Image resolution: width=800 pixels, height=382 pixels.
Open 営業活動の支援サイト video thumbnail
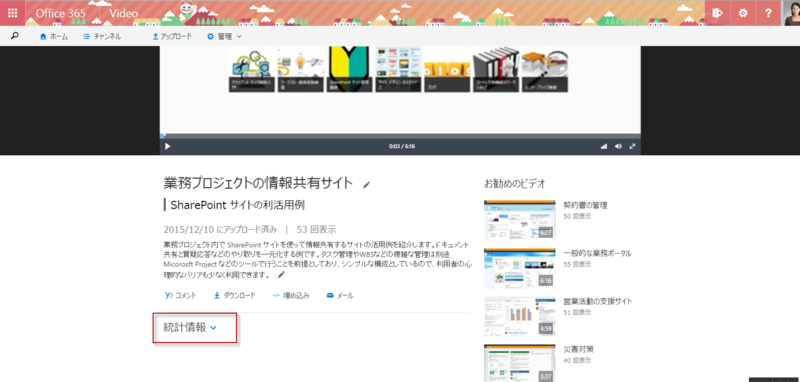click(519, 316)
